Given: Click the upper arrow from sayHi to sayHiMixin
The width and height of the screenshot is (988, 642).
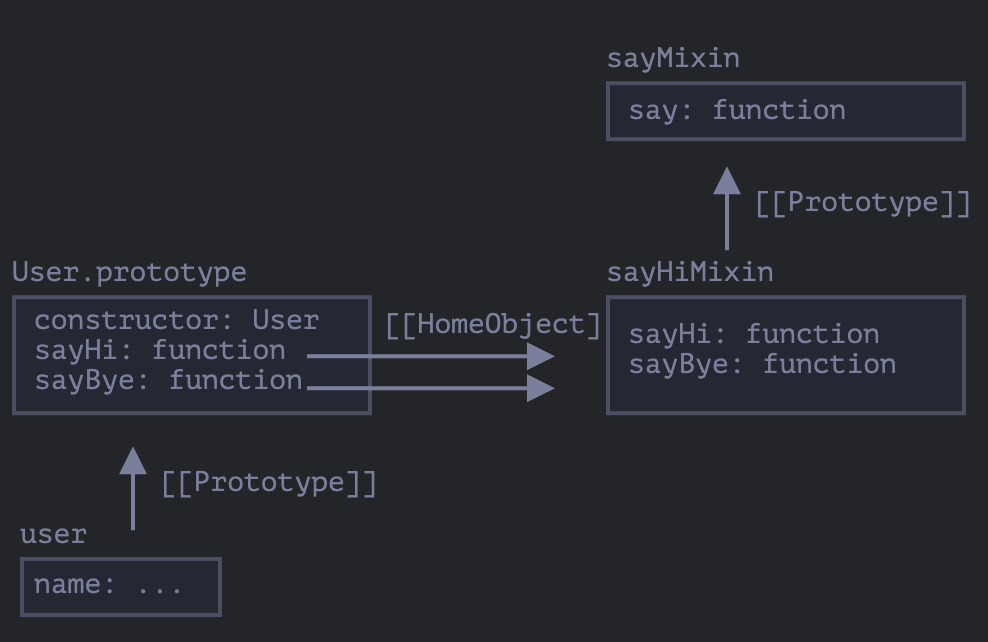Looking at the screenshot, I should [x=430, y=355].
